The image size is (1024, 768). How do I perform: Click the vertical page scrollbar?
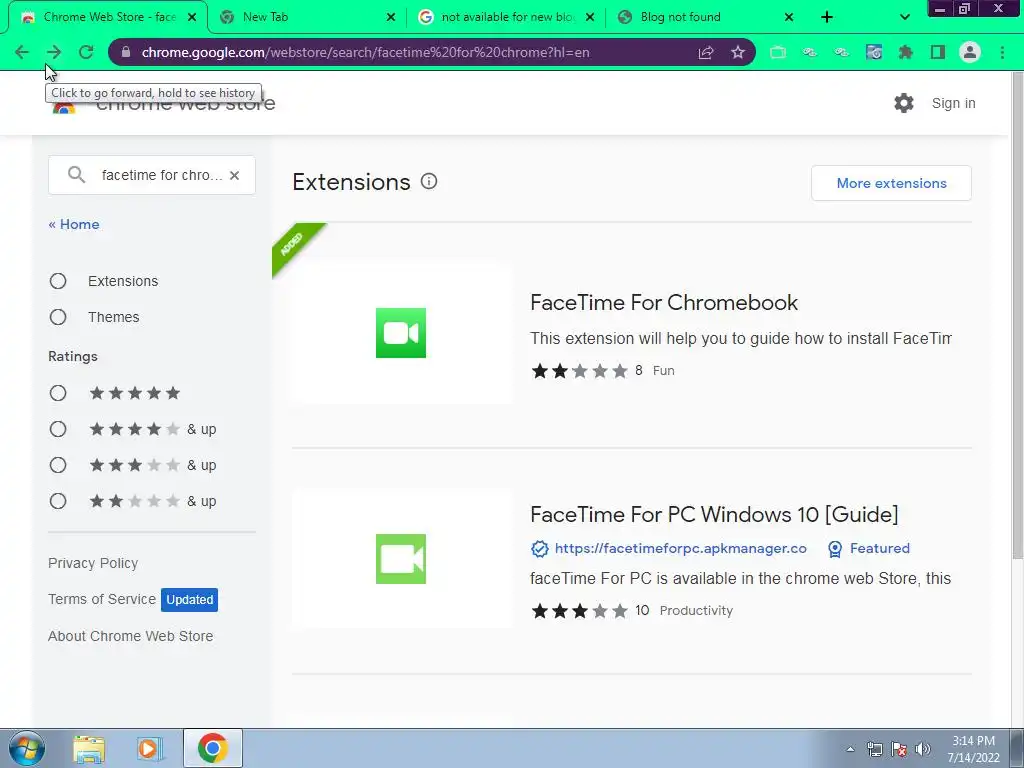click(1017, 313)
